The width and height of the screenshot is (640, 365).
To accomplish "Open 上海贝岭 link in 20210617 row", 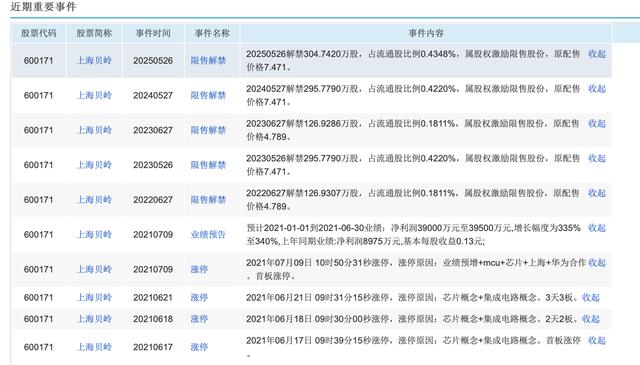I will point(94,347).
